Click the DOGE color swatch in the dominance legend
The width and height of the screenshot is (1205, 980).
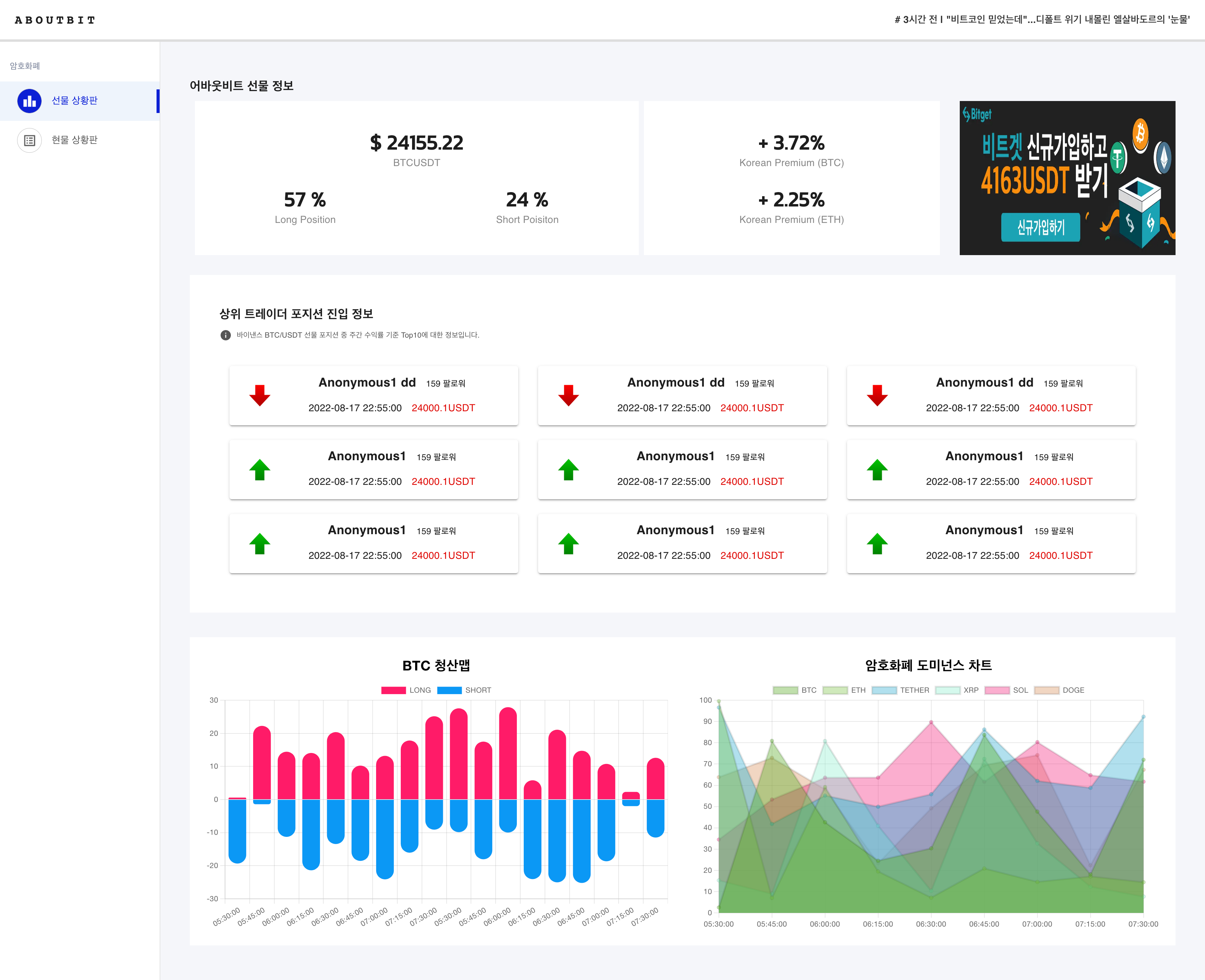click(1046, 690)
